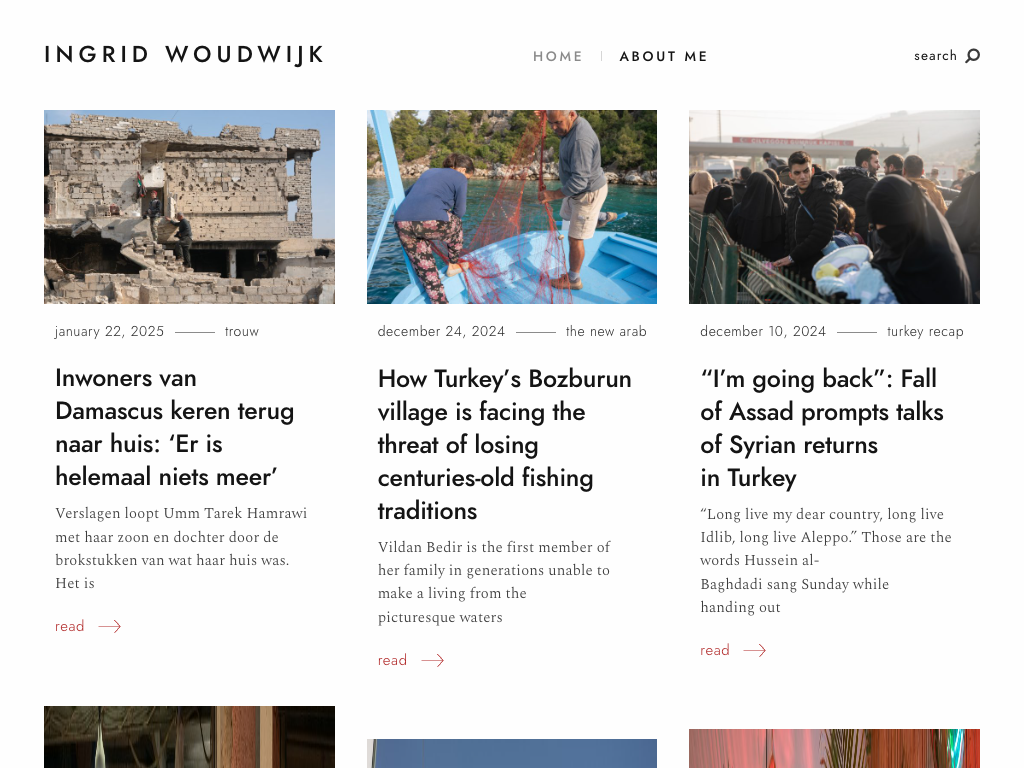Click the arrow next to read under the Assad article
Screen dimensions: 1024x768
[754, 650]
